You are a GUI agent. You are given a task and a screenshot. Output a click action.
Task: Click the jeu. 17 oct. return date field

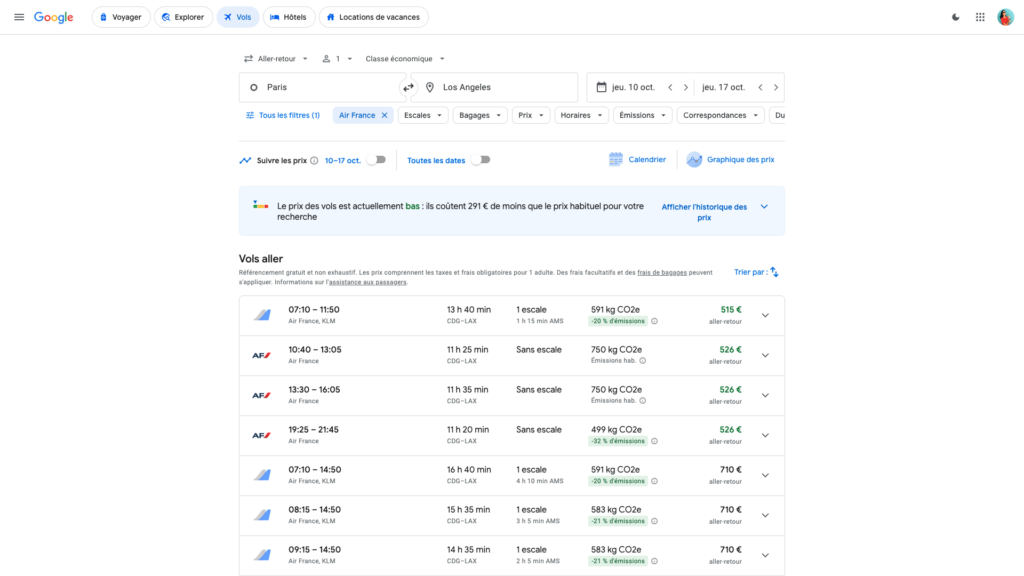724,88
